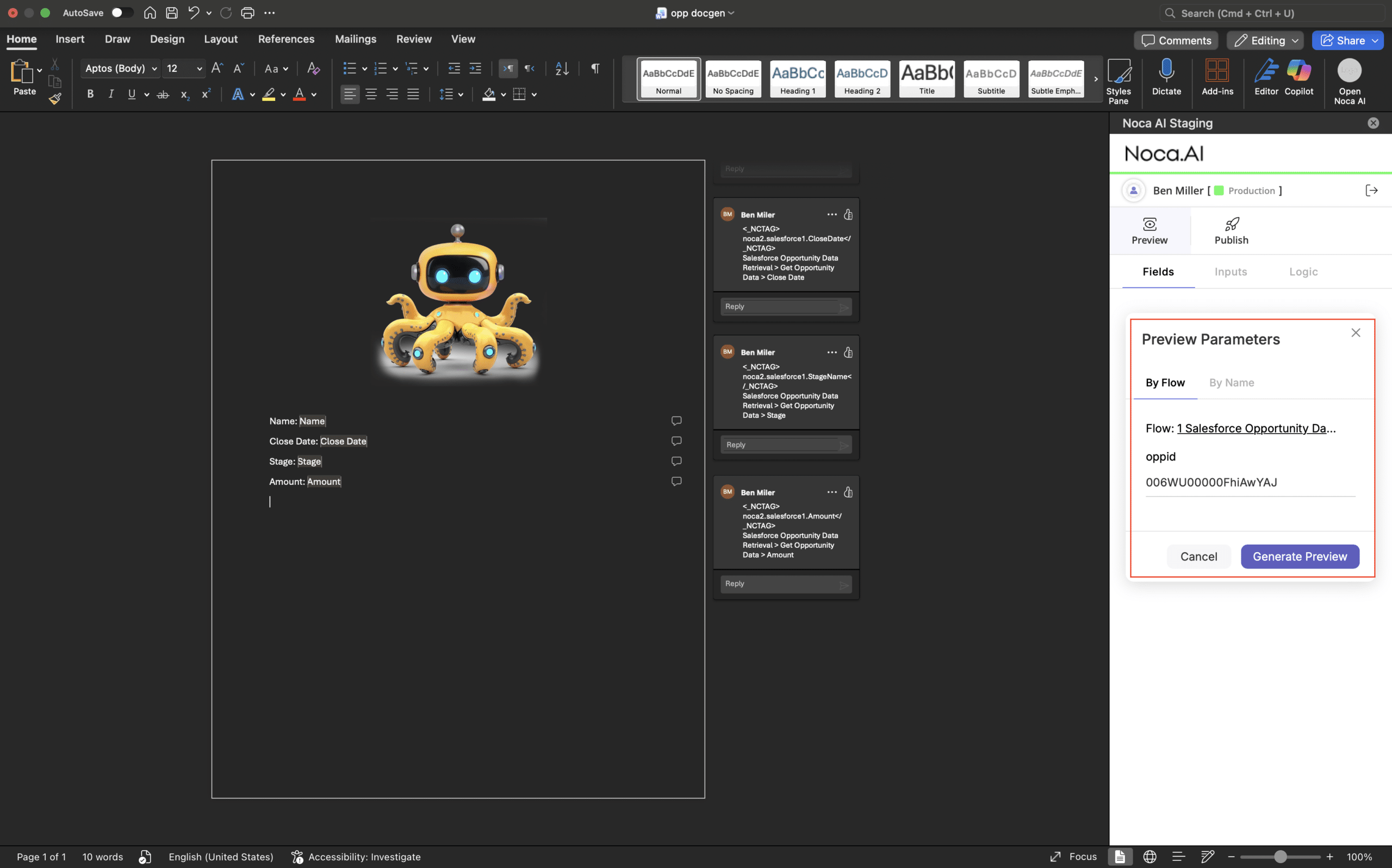Click the Sort A-Z icon

pyautogui.click(x=562, y=68)
